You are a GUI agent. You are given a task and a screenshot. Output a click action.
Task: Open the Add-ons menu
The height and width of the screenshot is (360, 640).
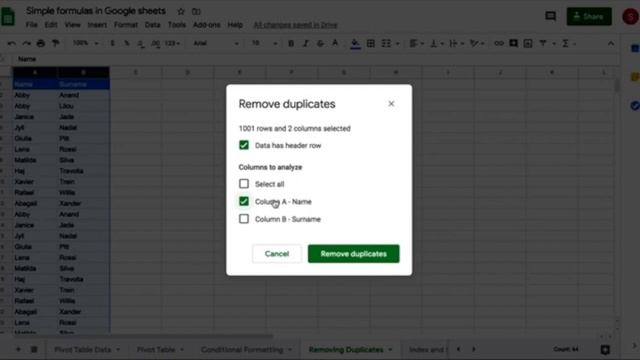click(207, 25)
